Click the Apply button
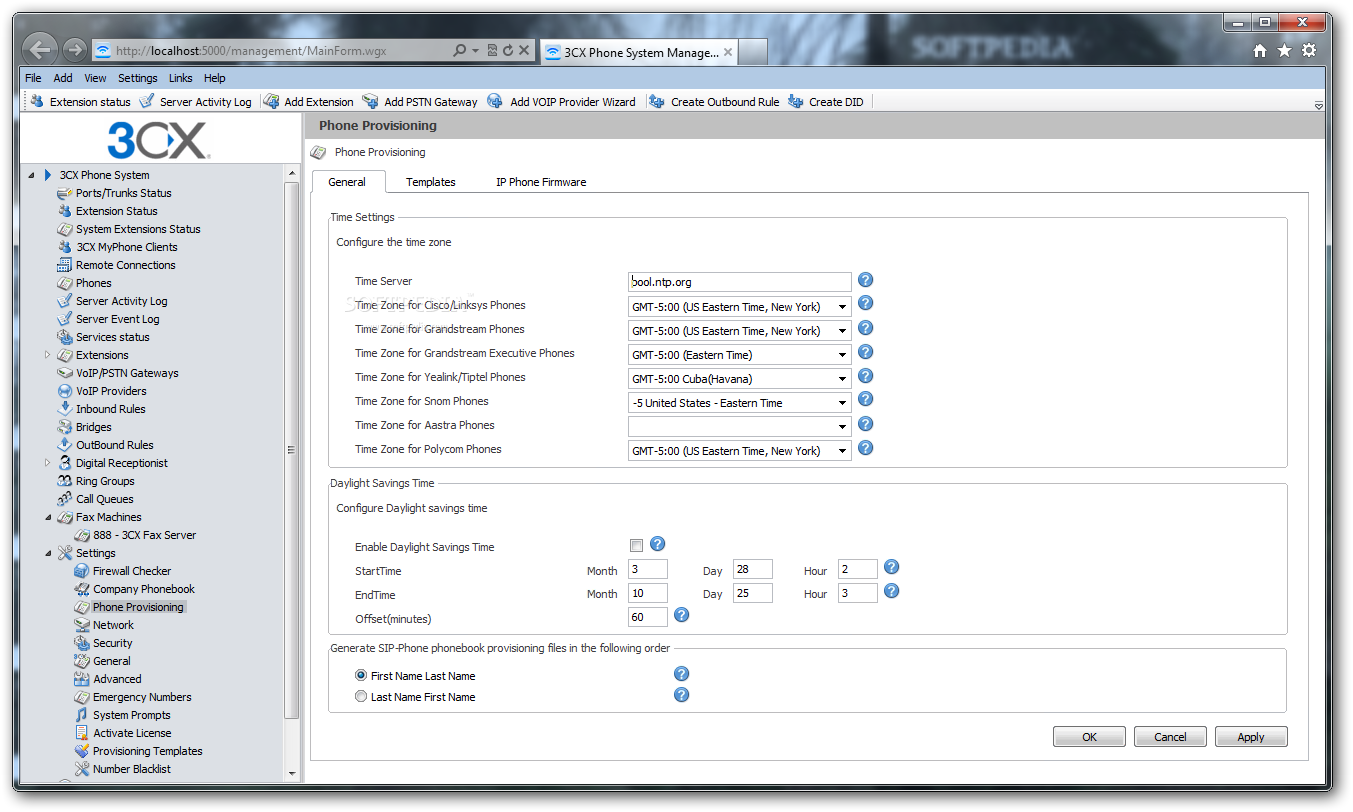The image size is (1353, 812). tap(1251, 737)
